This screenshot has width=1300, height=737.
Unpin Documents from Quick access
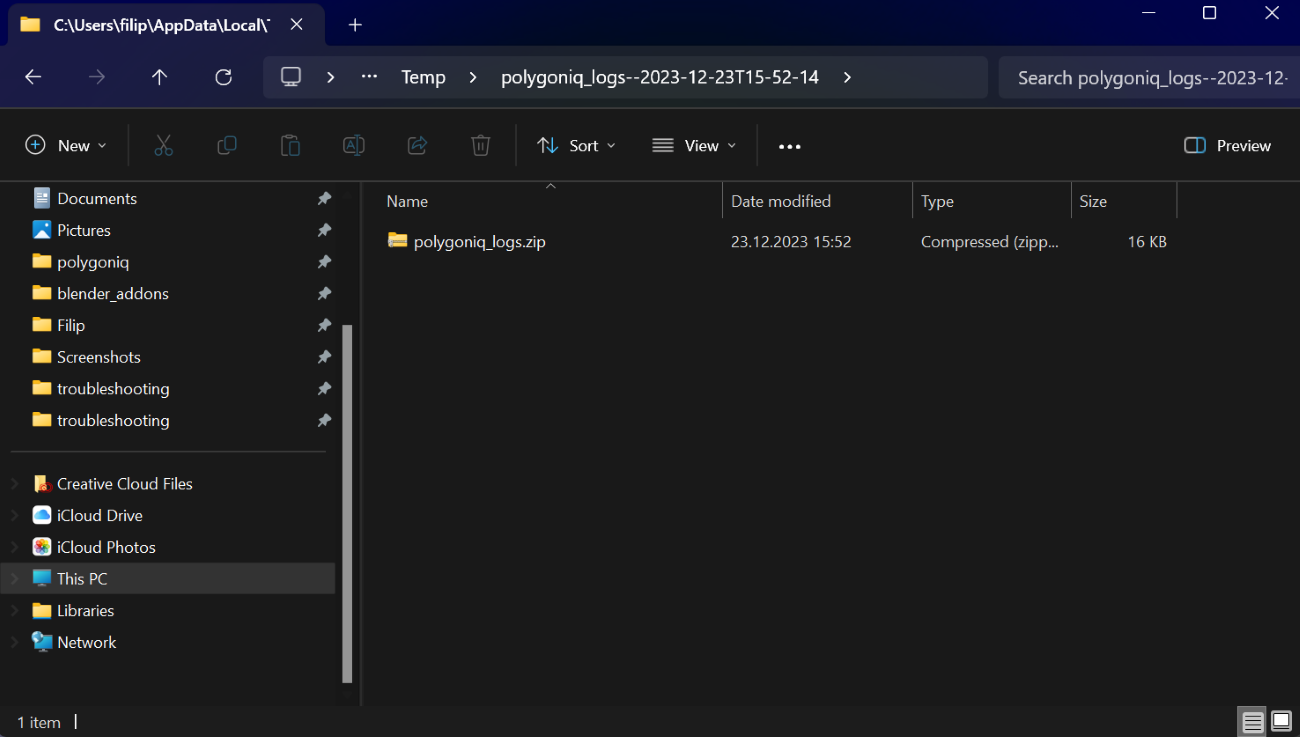pyautogui.click(x=324, y=198)
